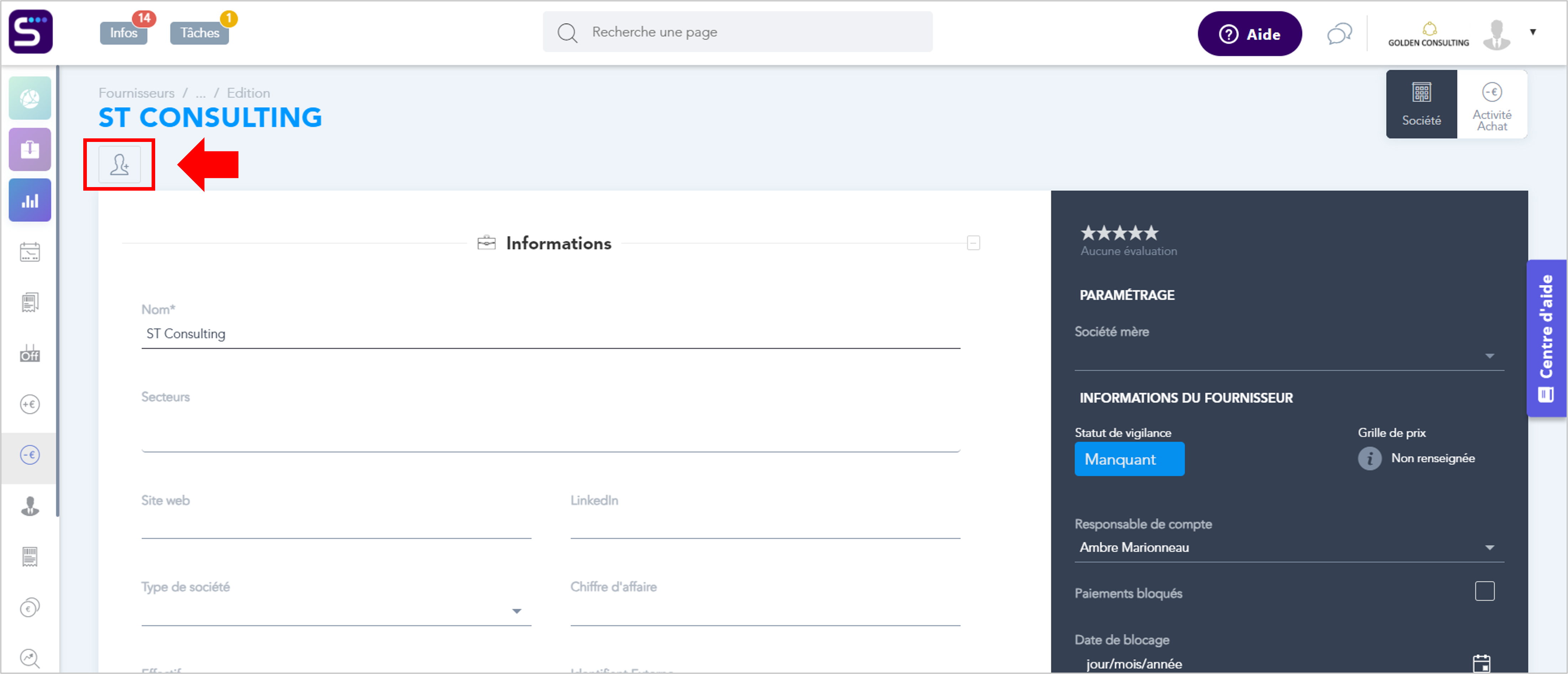Click the Golden Consulting company logo
Viewport: 1568px width, 674px height.
[x=1428, y=34]
